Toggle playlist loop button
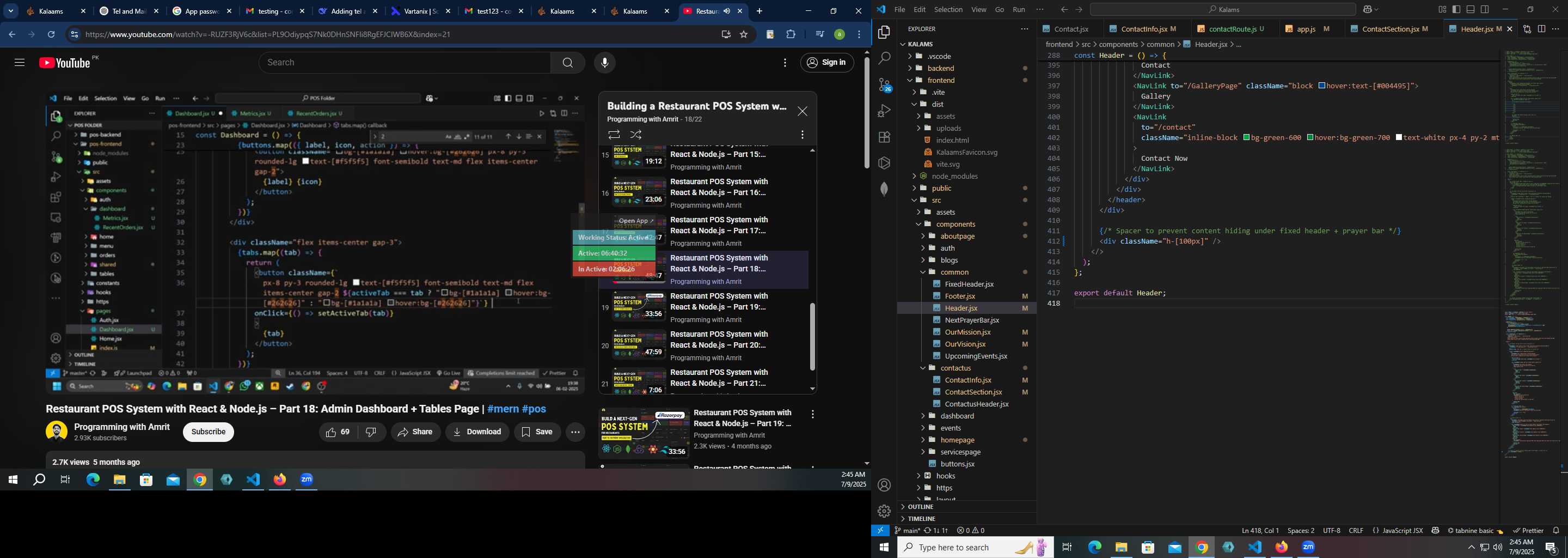 (614, 135)
